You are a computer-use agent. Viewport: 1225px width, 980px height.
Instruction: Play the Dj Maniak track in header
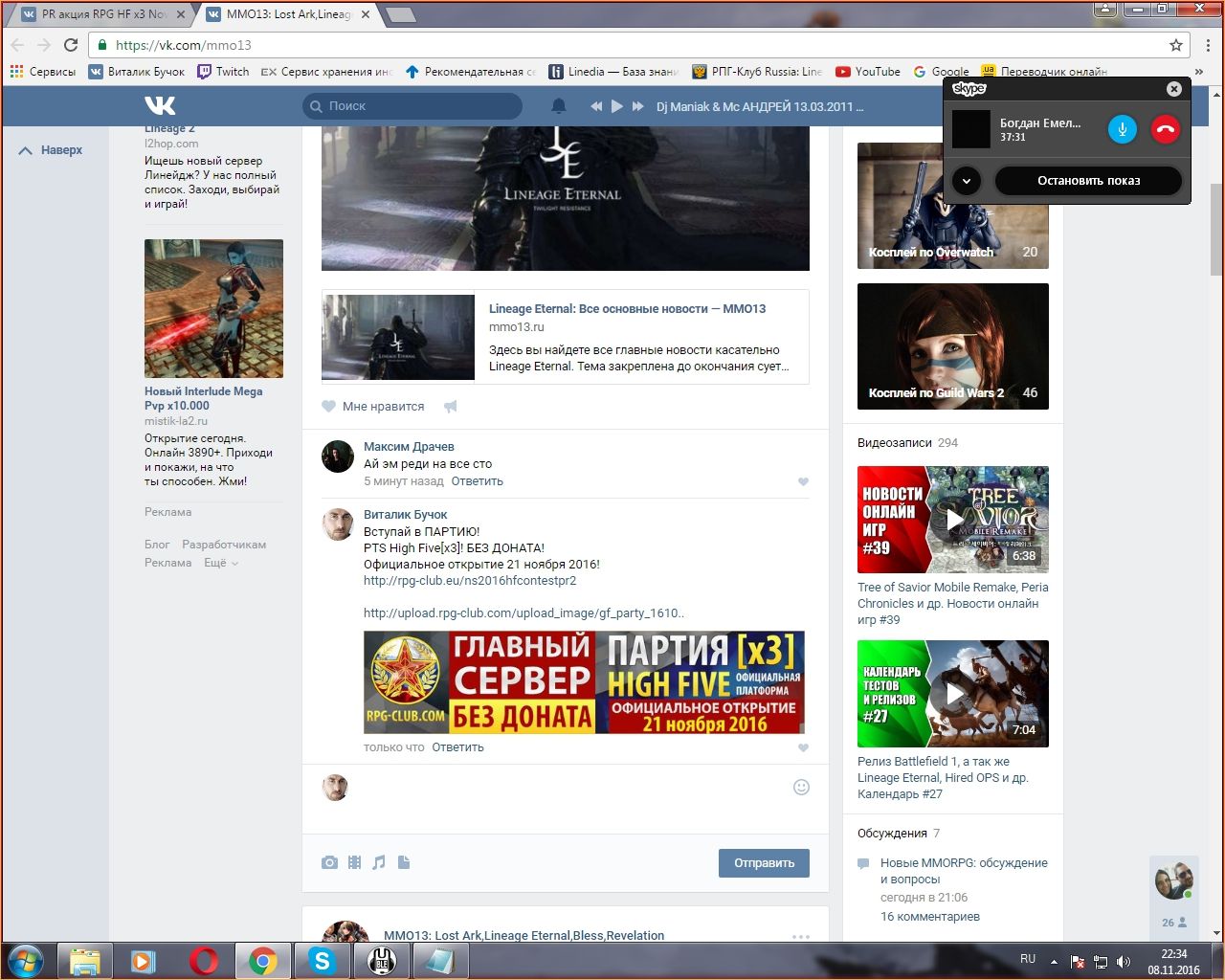click(617, 106)
